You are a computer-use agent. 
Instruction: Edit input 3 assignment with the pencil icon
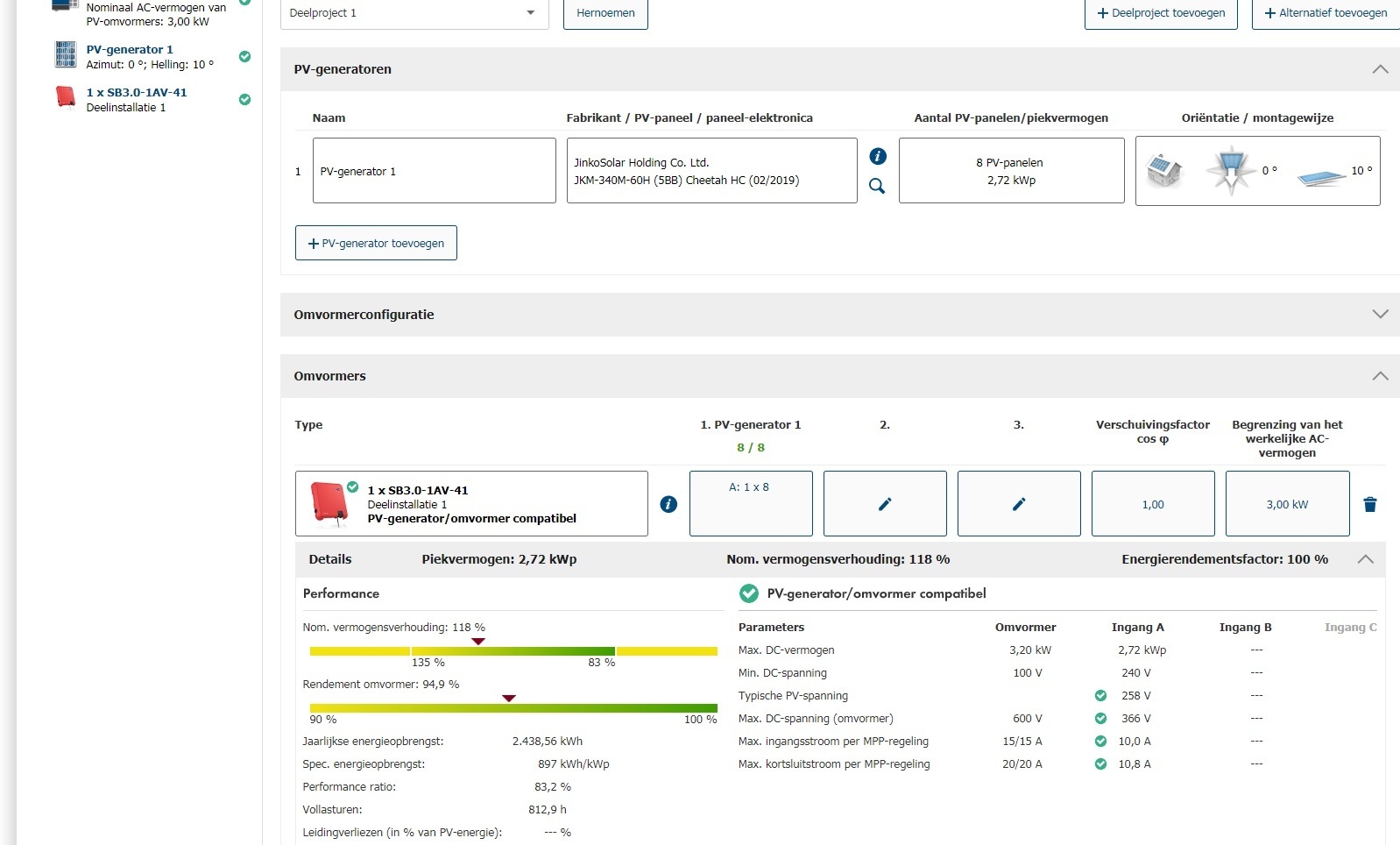point(1019,504)
